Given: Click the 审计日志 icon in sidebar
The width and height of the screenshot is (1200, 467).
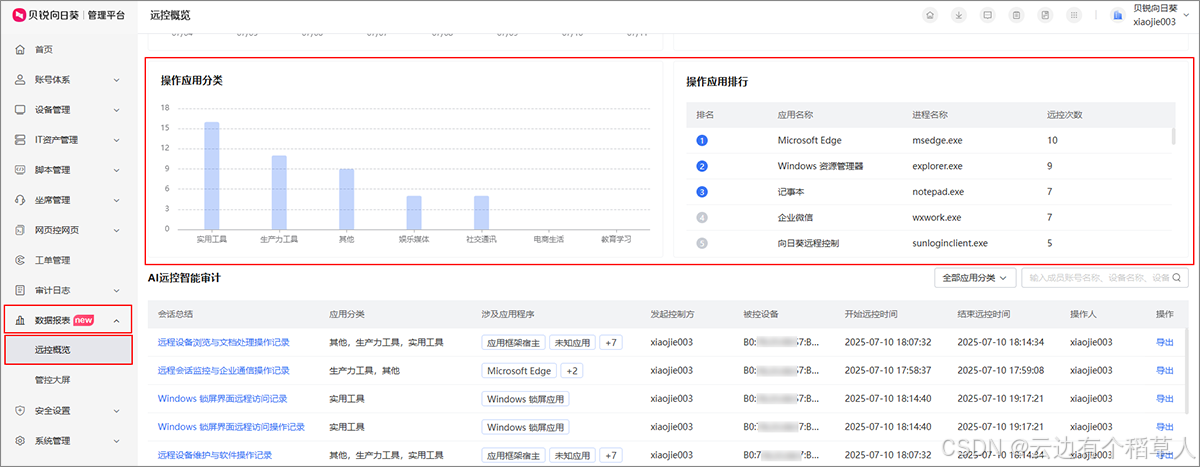Looking at the screenshot, I should coord(20,290).
